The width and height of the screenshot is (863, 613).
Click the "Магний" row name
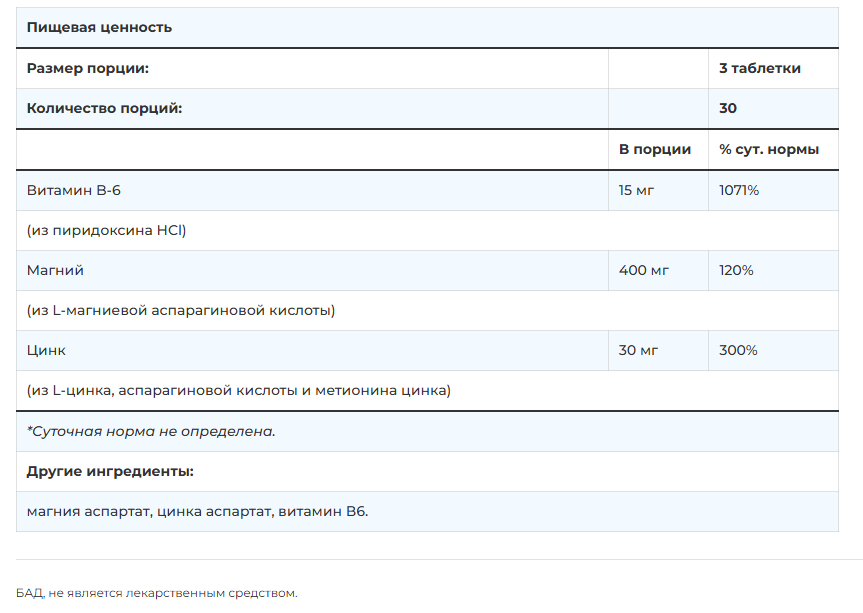point(55,270)
